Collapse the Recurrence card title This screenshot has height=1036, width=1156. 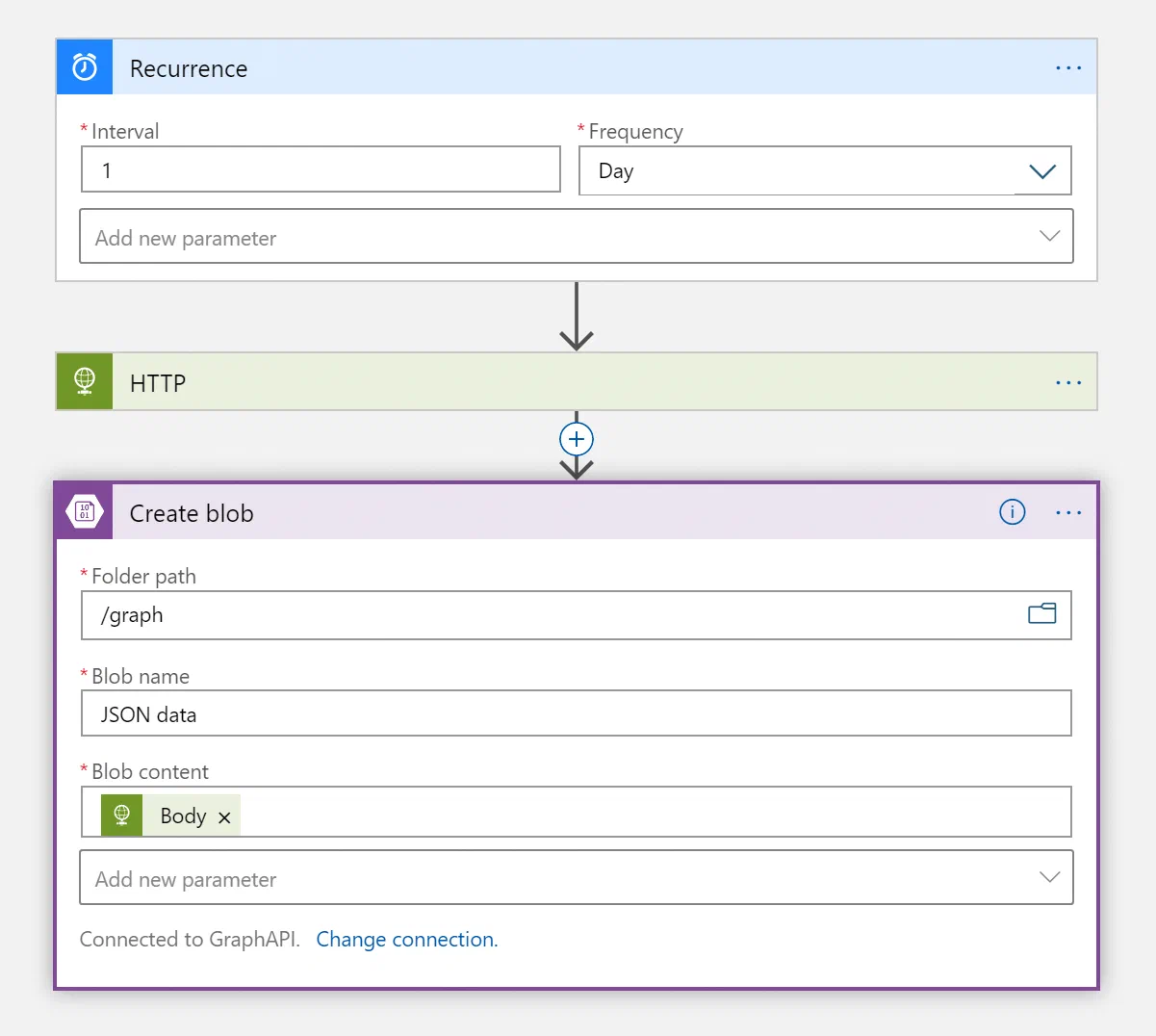pos(189,68)
